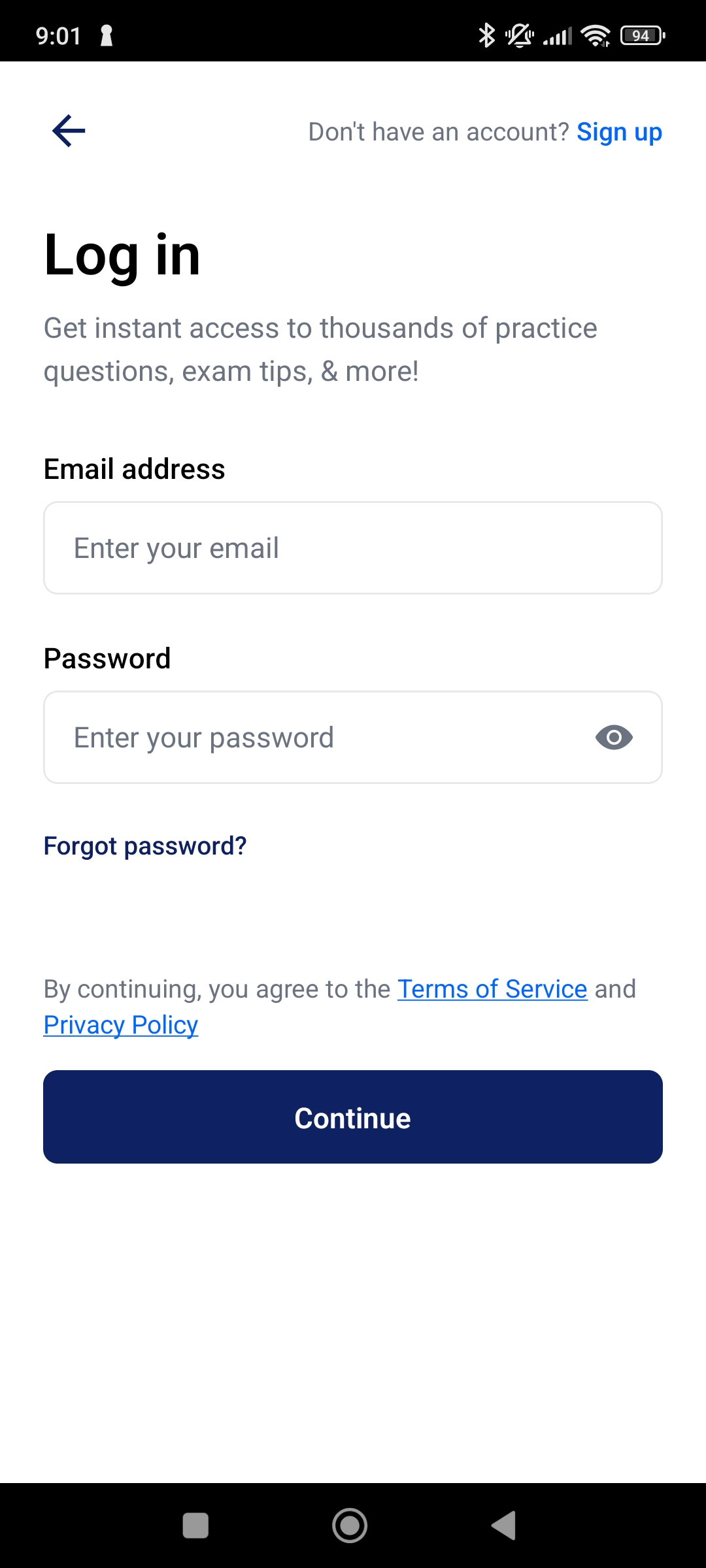Image resolution: width=706 pixels, height=1568 pixels.
Task: Tap the battery level indicator
Action: point(643,35)
